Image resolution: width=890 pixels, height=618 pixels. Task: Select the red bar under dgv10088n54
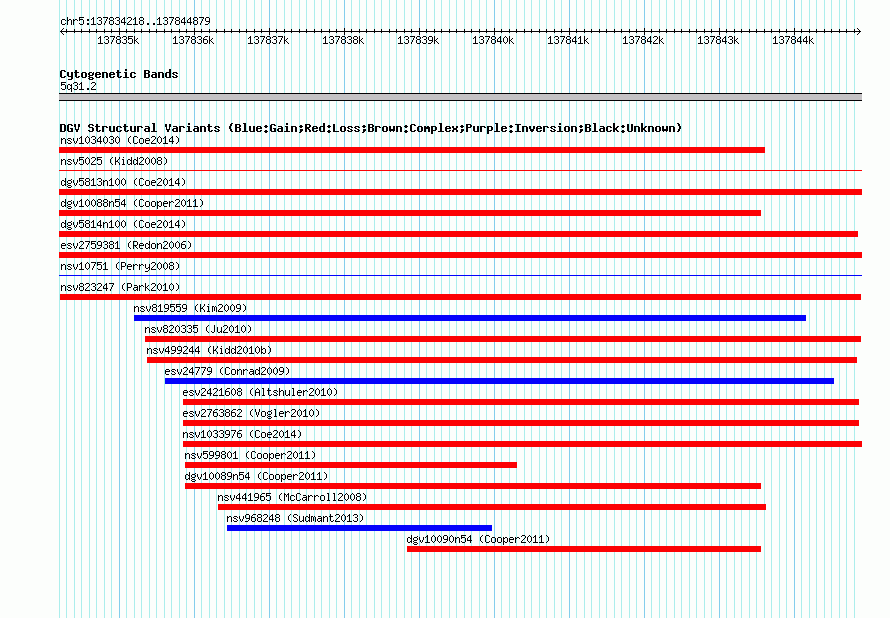point(410,213)
